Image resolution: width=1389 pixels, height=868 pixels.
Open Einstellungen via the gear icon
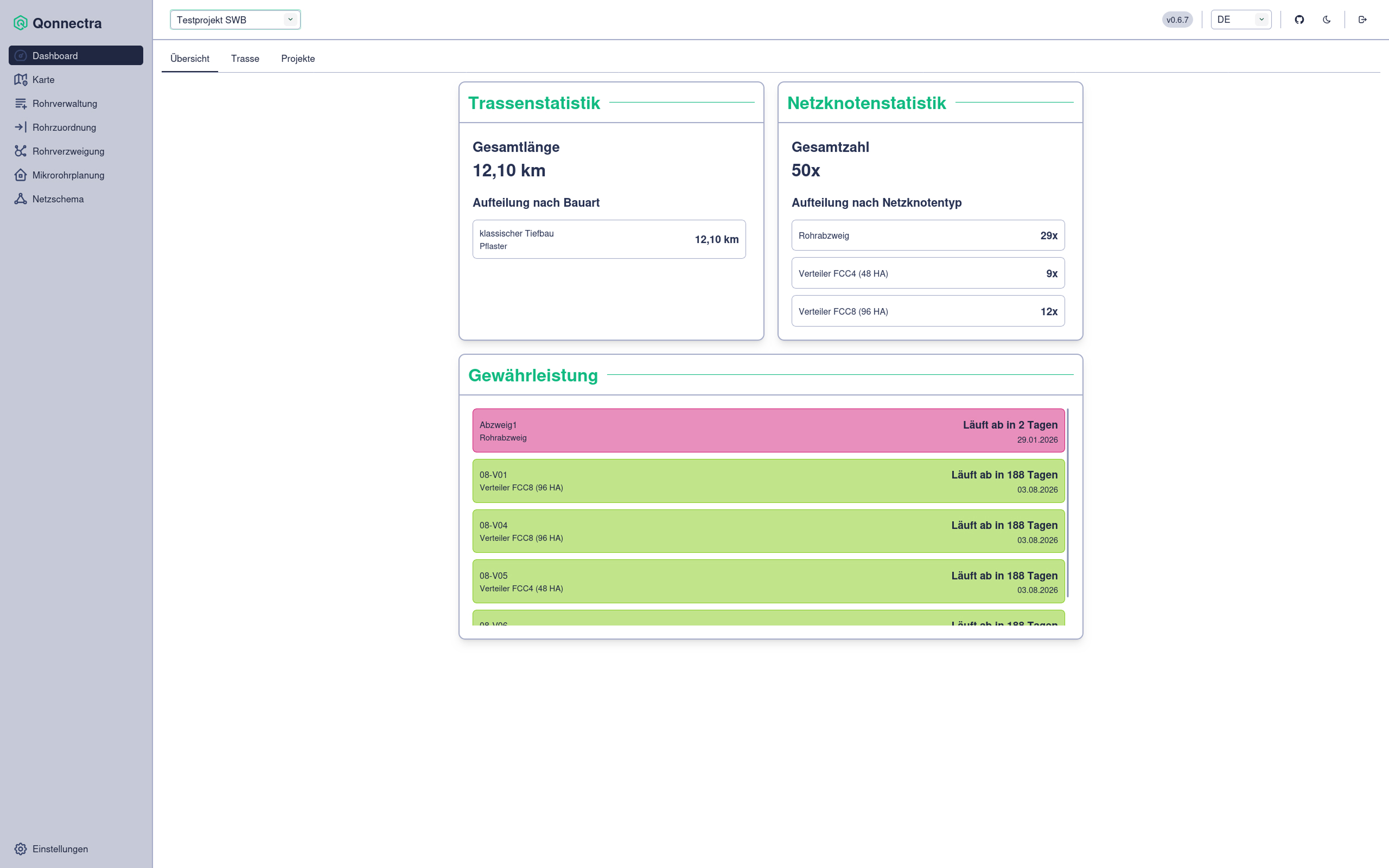point(60,848)
